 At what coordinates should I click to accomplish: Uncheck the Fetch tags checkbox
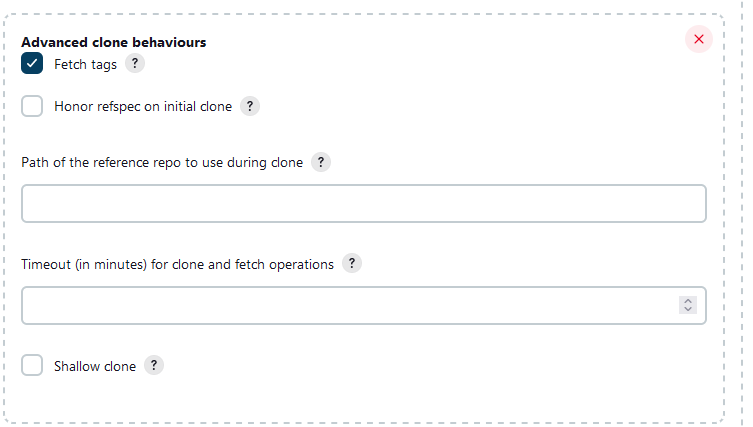[32, 64]
